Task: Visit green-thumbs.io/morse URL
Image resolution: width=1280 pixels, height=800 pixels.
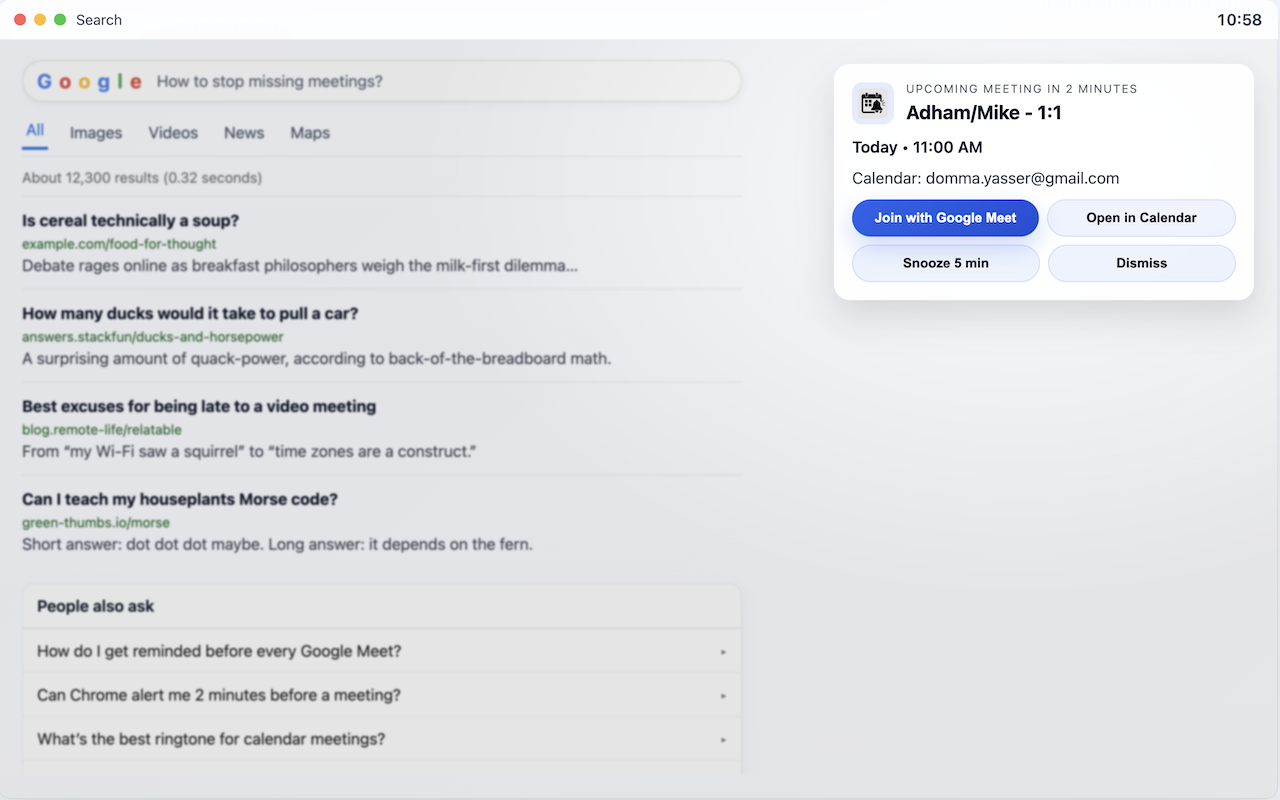Action: (96, 523)
